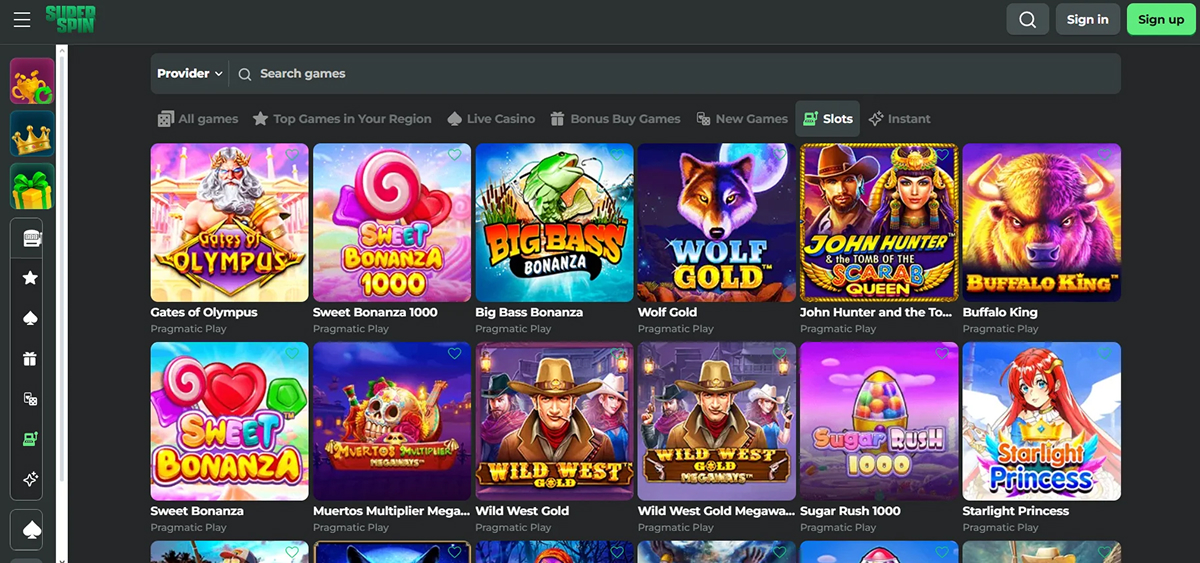Click the Sign in button

1087,19
